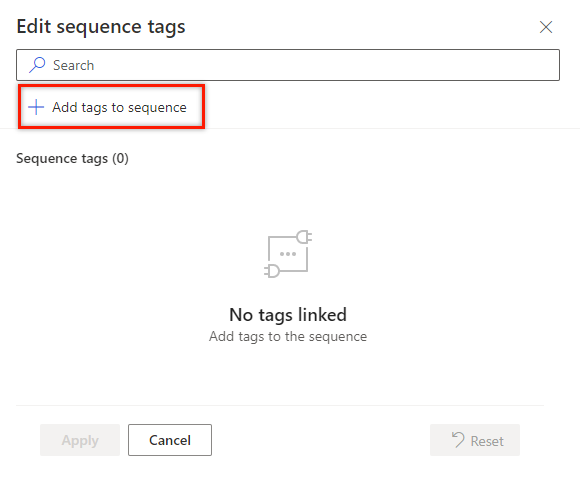This screenshot has width=580, height=485.
Task: Click the Add tags to the sequence hint
Action: [288, 337]
